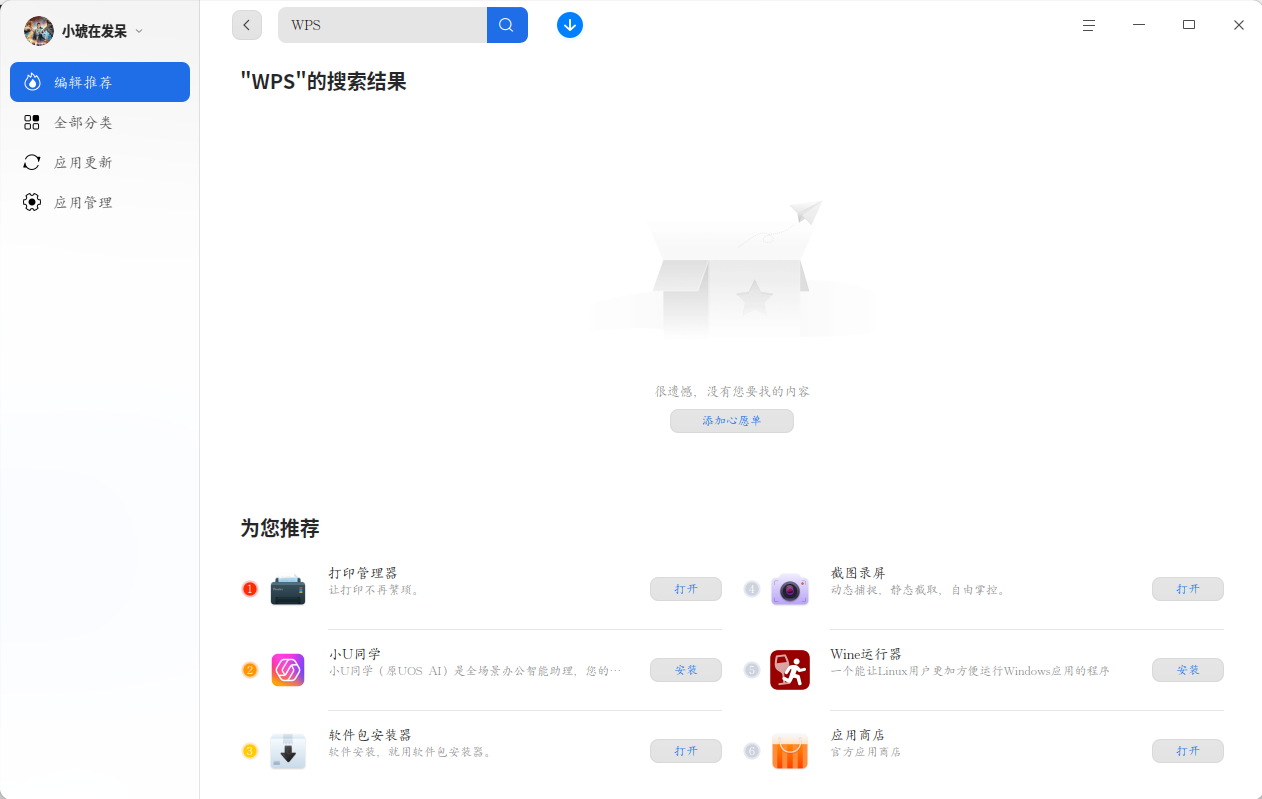Viewport: 1262px width, 799px height.
Task: Click the 小U同学（原UOS AI） description
Action: 475,671
